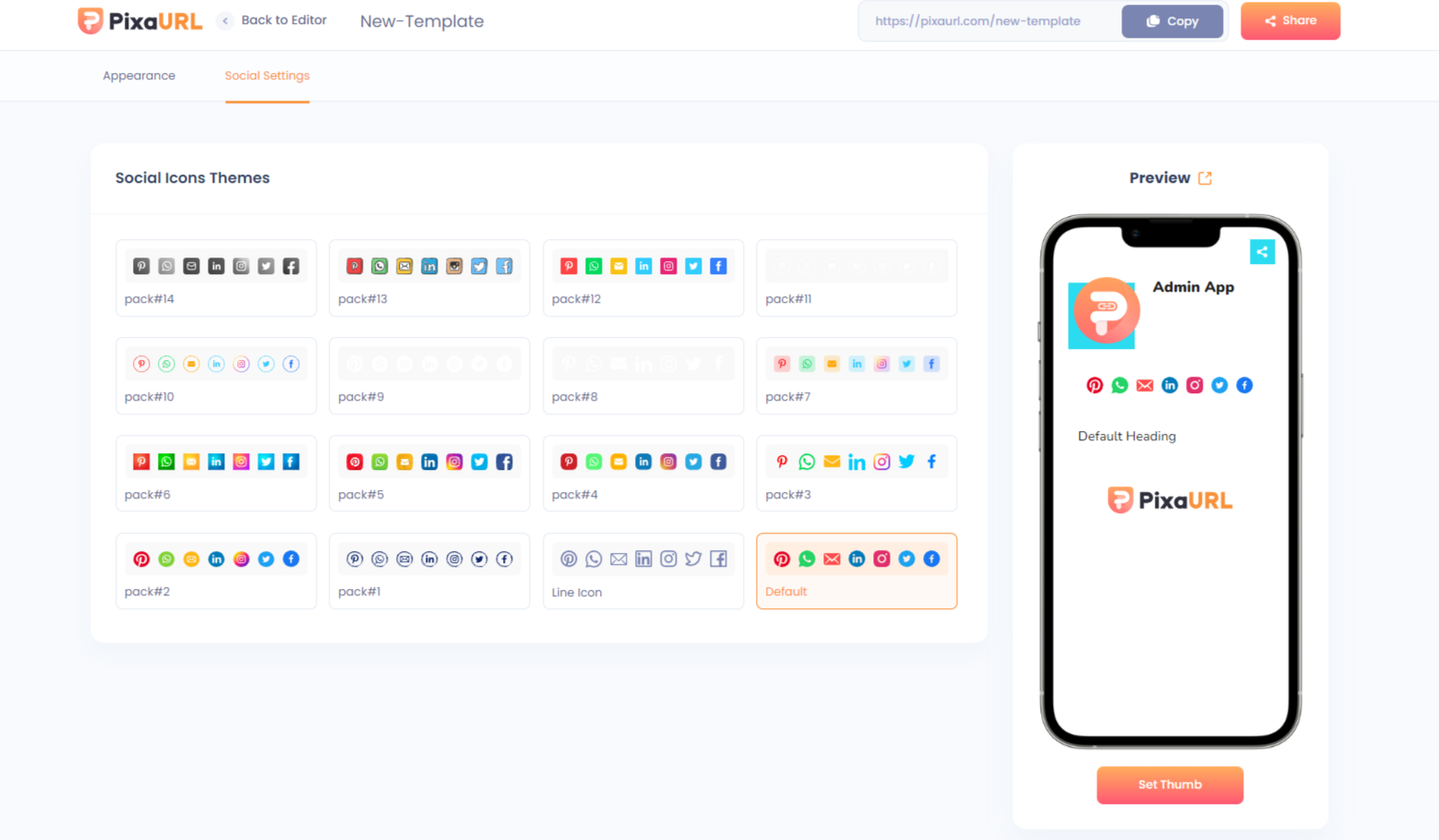The width and height of the screenshot is (1439, 840).
Task: Click Pinterest icon in phone preview
Action: (1095, 386)
